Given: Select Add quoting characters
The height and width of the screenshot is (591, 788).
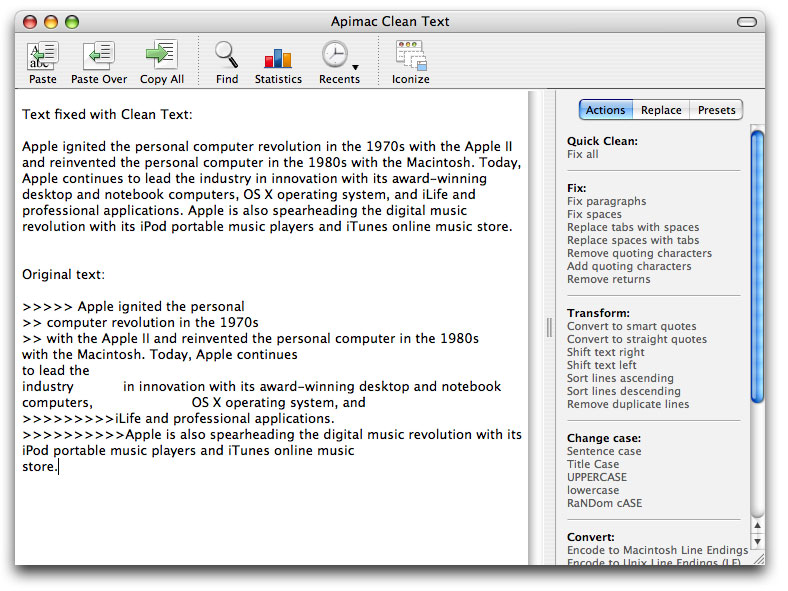Looking at the screenshot, I should tap(629, 266).
